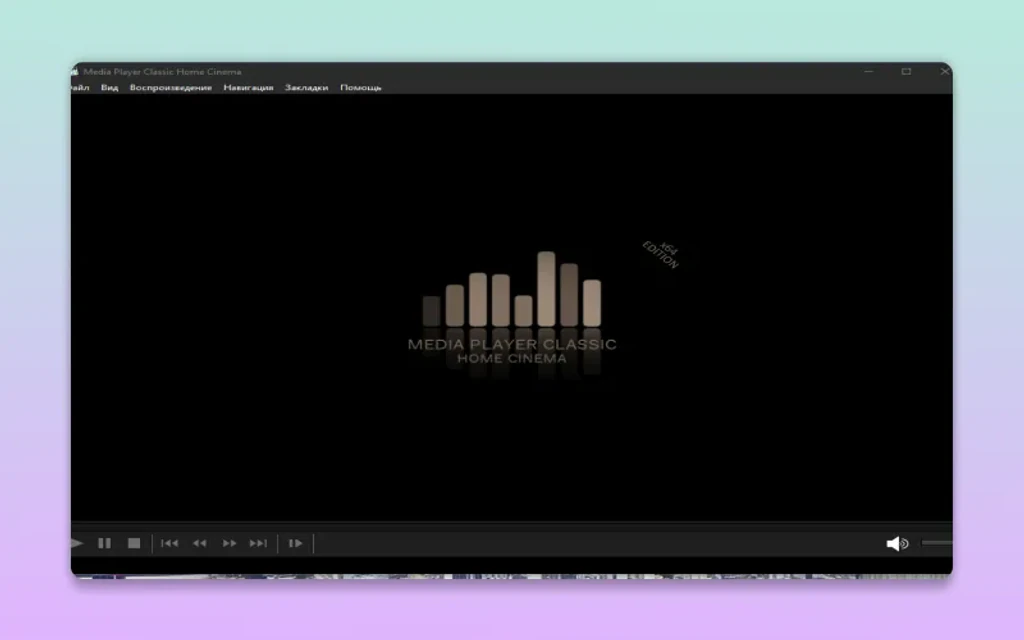Rewind with the decrease speed button
Image resolution: width=1024 pixels, height=640 pixels.
(200, 543)
